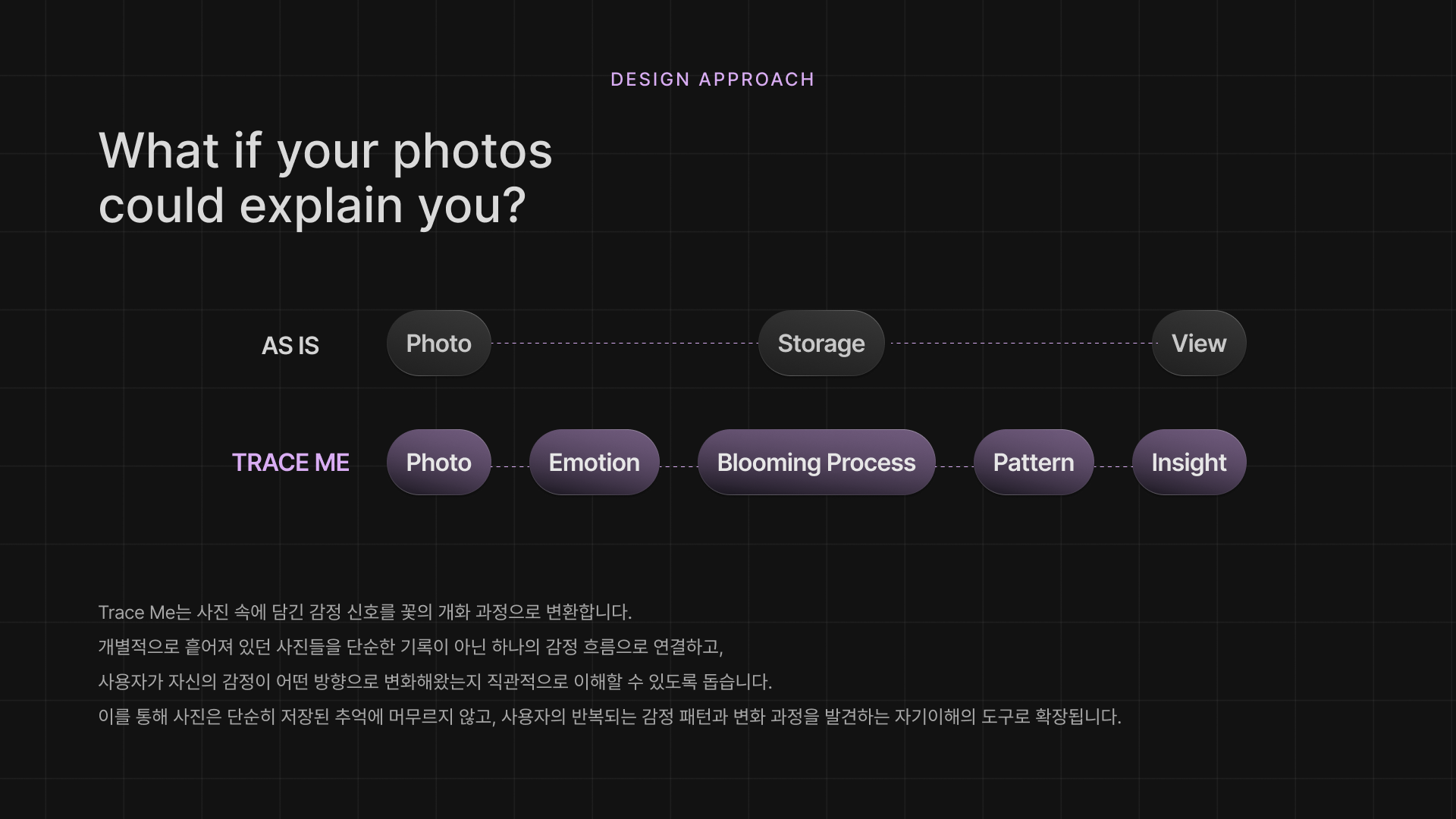Click the paragraph line starting 'Trace Me는 사진'
The height and width of the screenshot is (819, 1456).
click(365, 612)
